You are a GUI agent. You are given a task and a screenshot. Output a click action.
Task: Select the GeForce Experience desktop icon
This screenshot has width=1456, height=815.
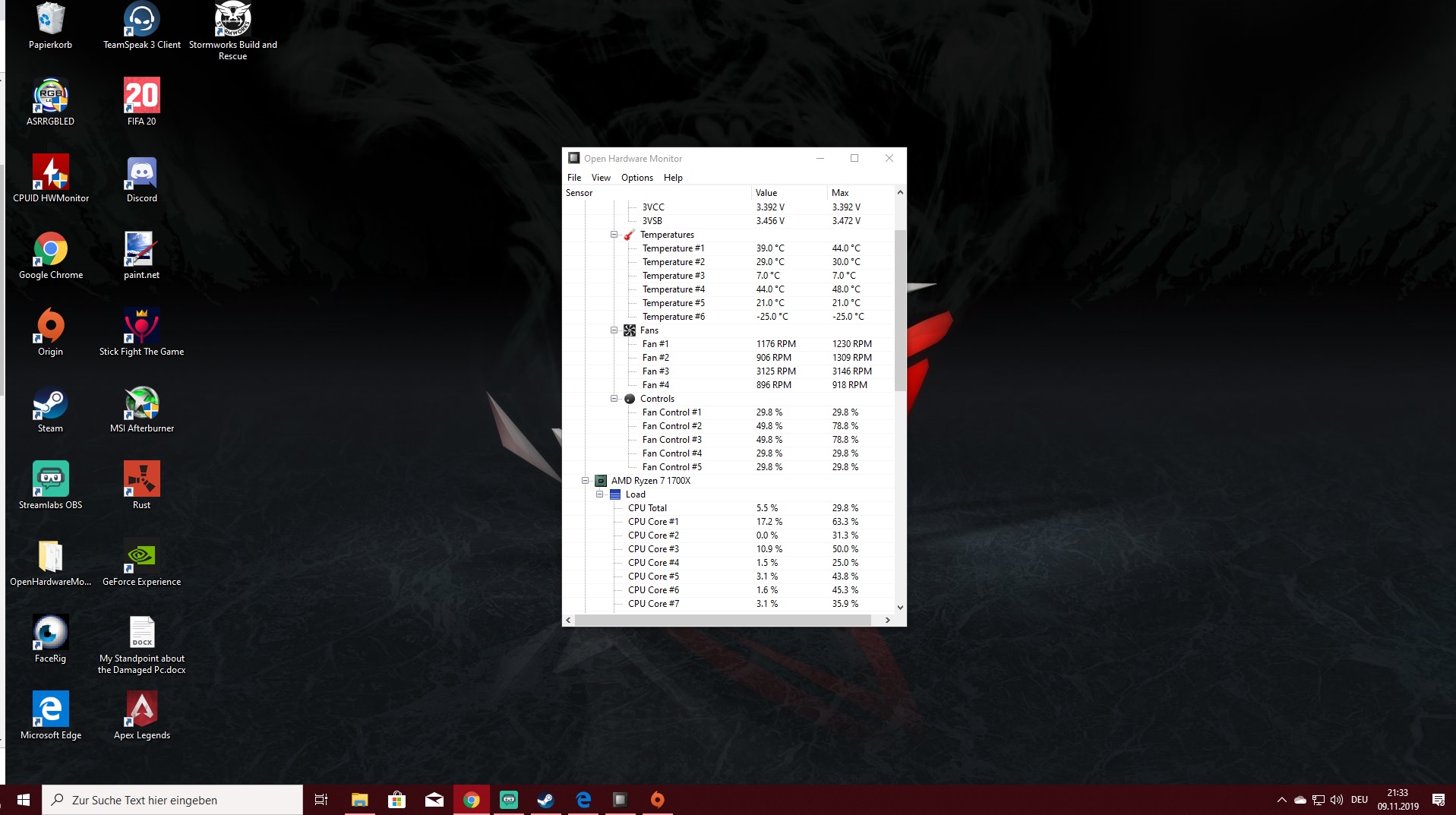coord(142,563)
